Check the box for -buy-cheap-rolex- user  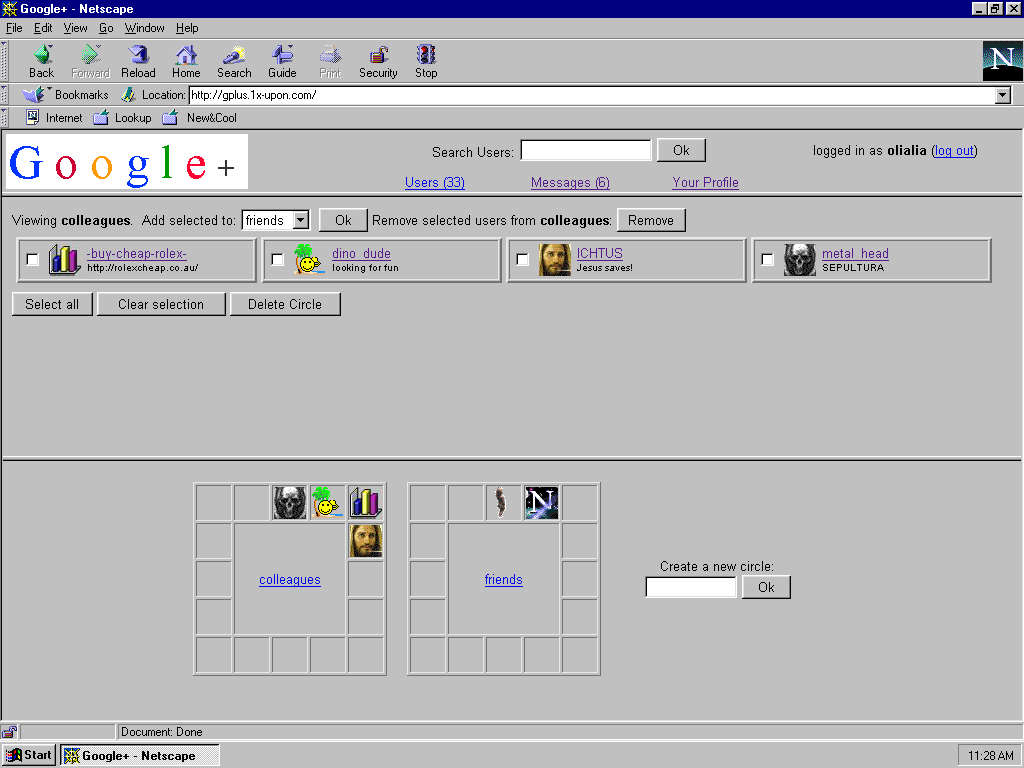click(33, 260)
